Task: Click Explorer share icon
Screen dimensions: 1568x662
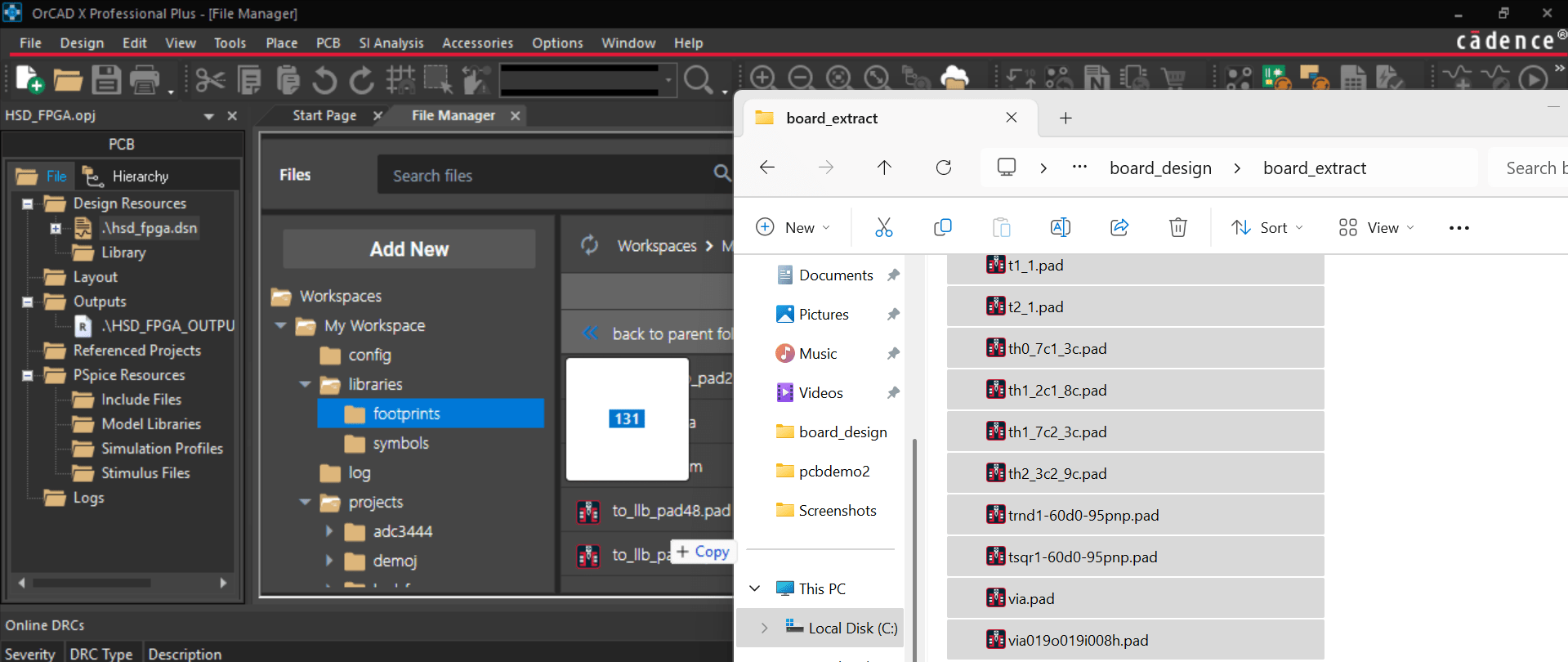Action: click(x=1119, y=227)
